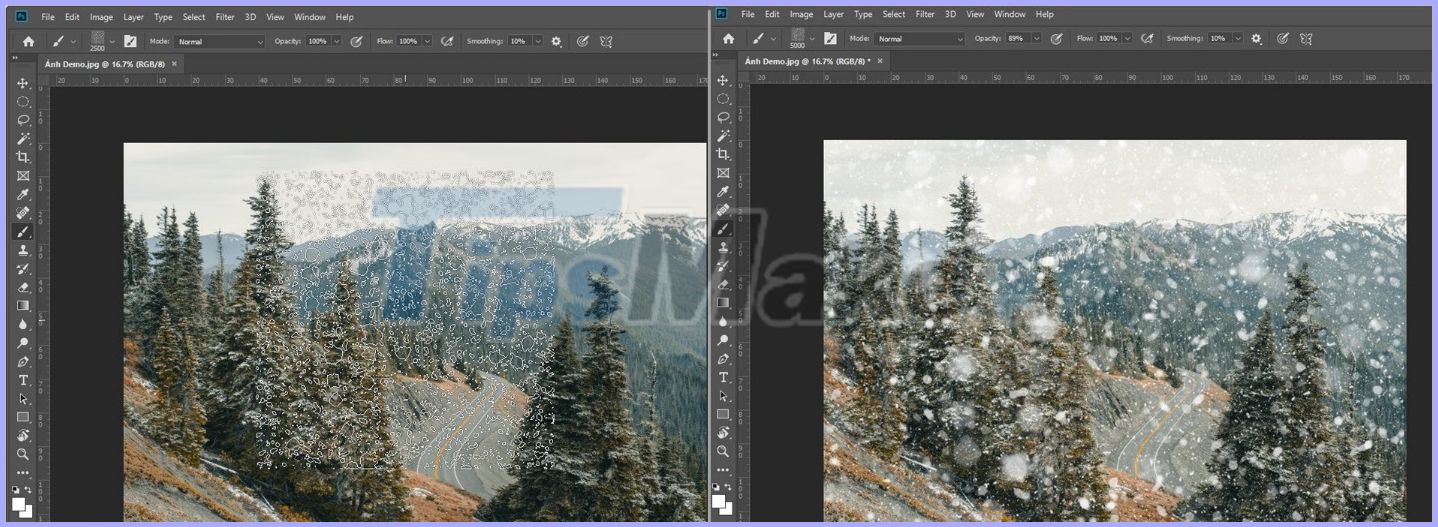Open the Image menu in right window
Image resolution: width=1438 pixels, height=527 pixels.
click(801, 14)
